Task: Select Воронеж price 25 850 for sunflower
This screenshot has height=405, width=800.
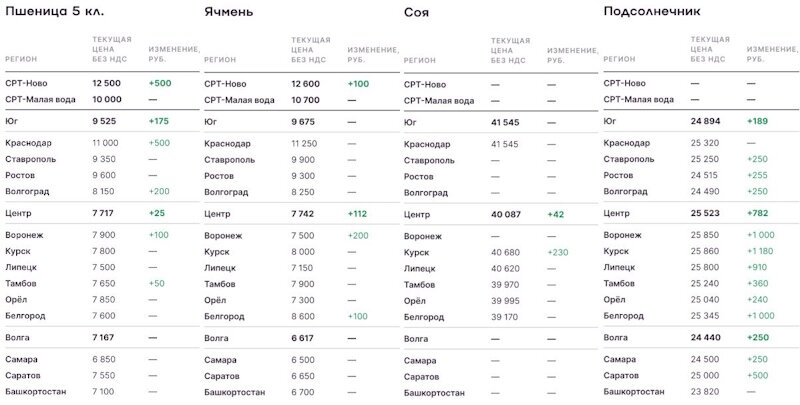Action: (x=705, y=235)
